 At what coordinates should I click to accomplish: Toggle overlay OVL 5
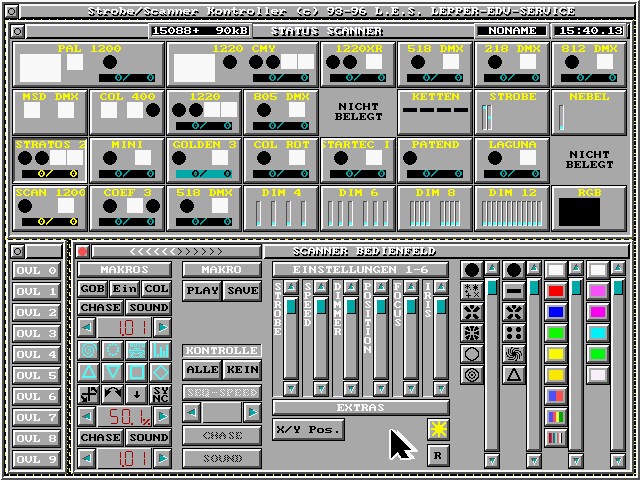(36, 376)
